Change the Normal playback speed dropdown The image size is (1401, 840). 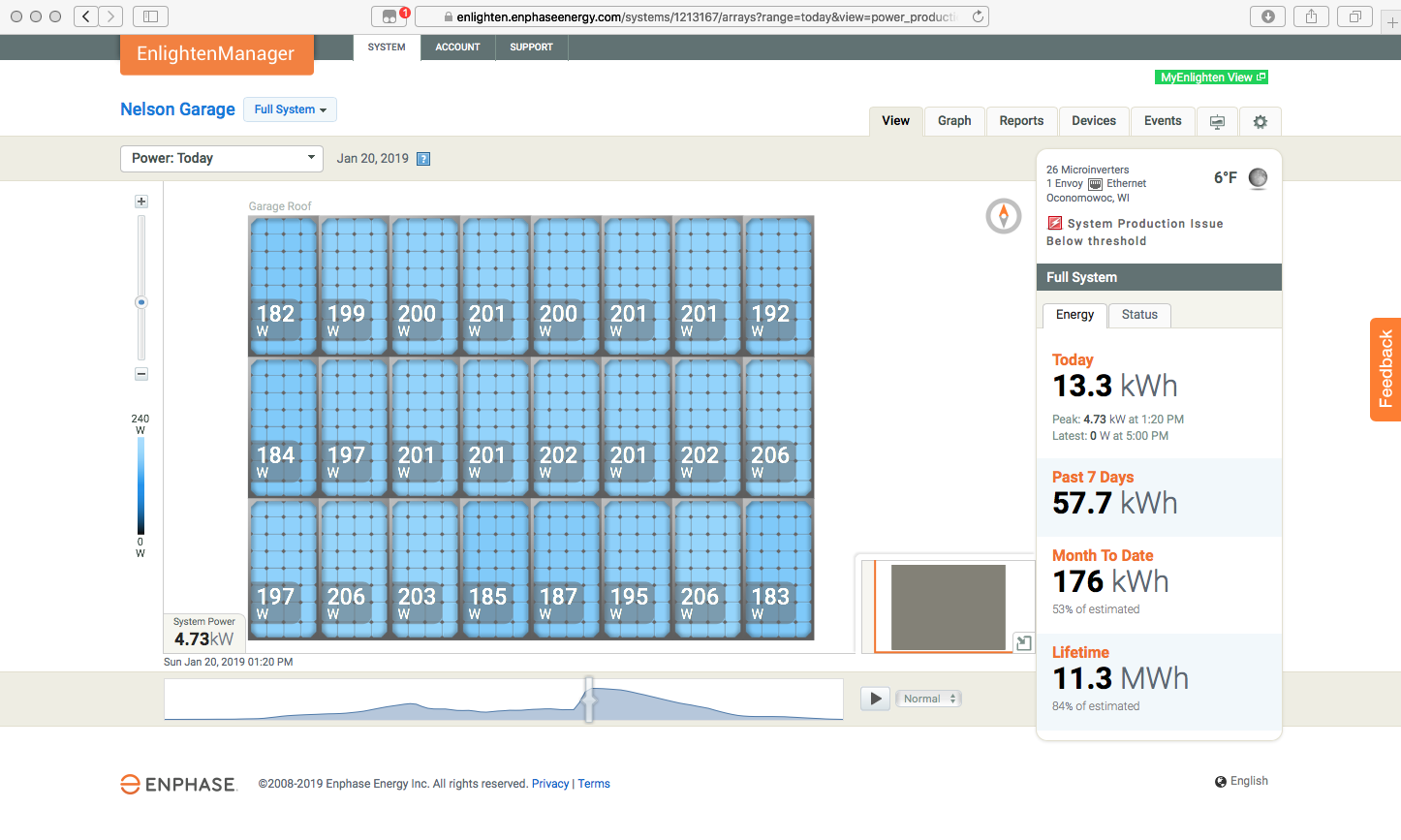[x=929, y=699]
